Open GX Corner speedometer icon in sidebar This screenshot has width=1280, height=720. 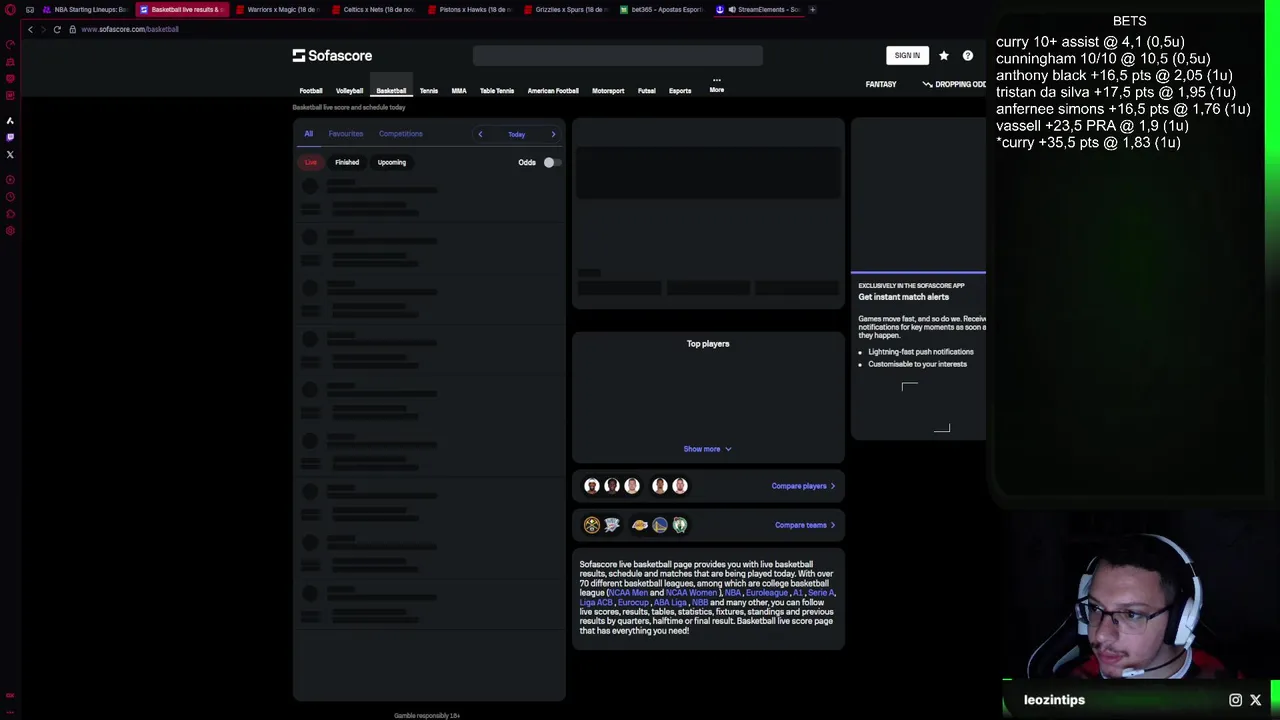(x=10, y=45)
